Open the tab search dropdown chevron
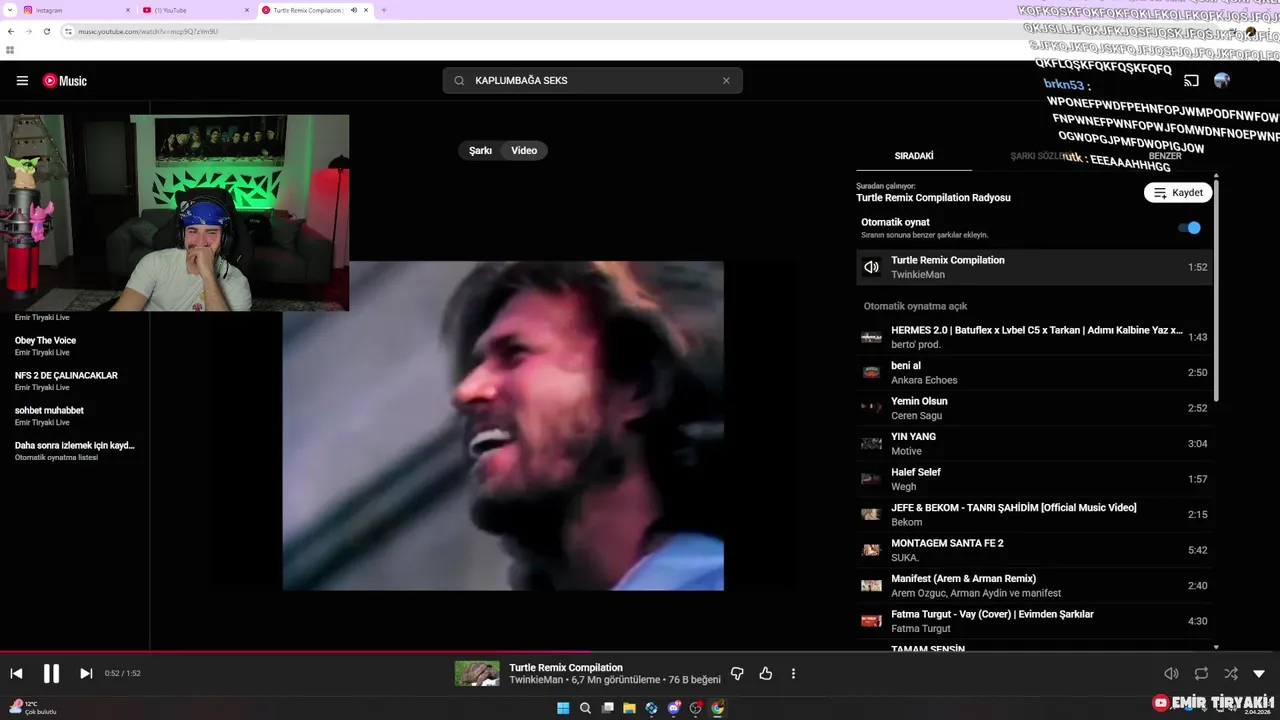The image size is (1280, 720). coord(9,10)
